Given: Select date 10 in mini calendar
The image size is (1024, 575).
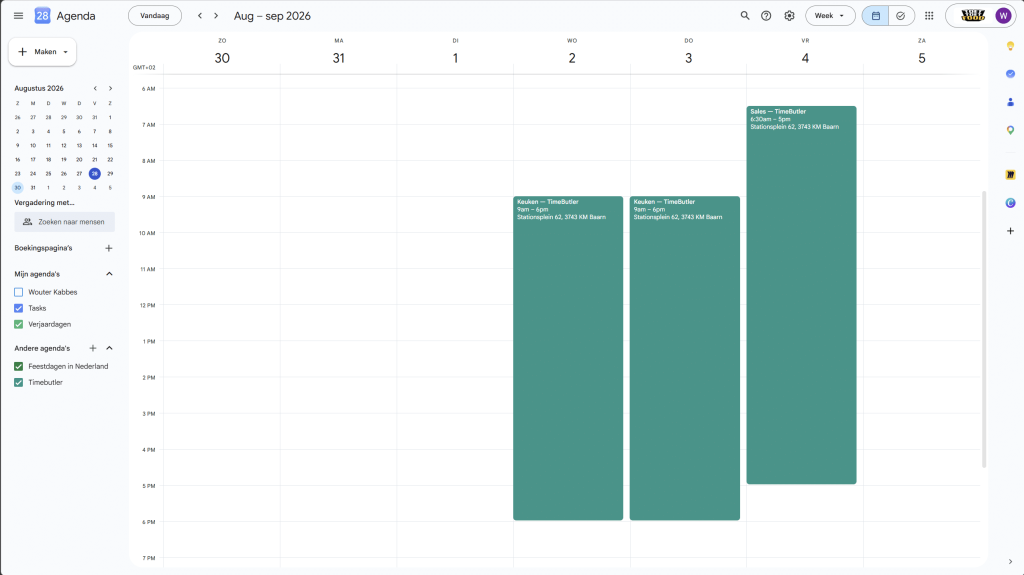Looking at the screenshot, I should (33, 146).
